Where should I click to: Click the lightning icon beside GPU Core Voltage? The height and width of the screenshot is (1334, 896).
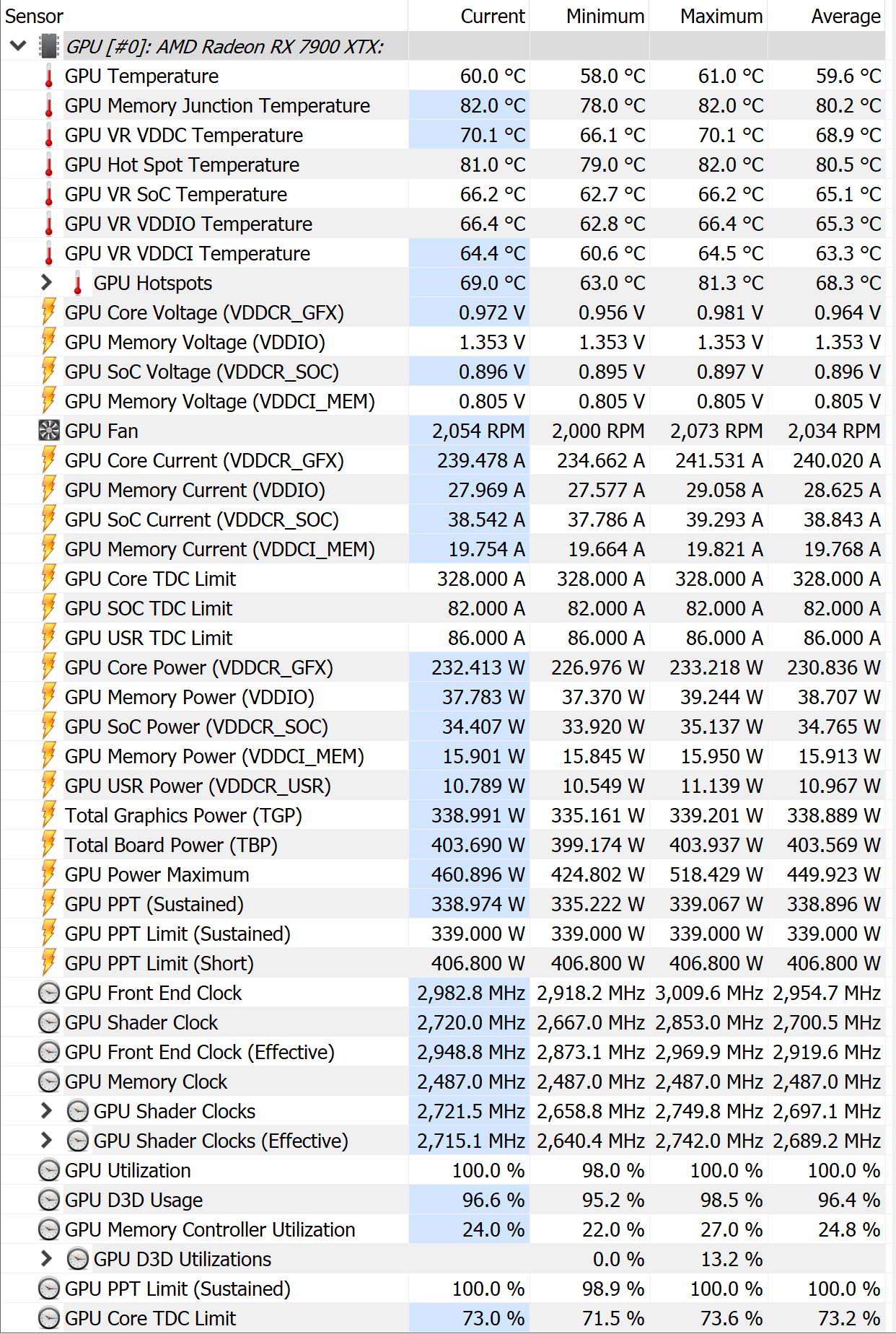click(x=49, y=312)
